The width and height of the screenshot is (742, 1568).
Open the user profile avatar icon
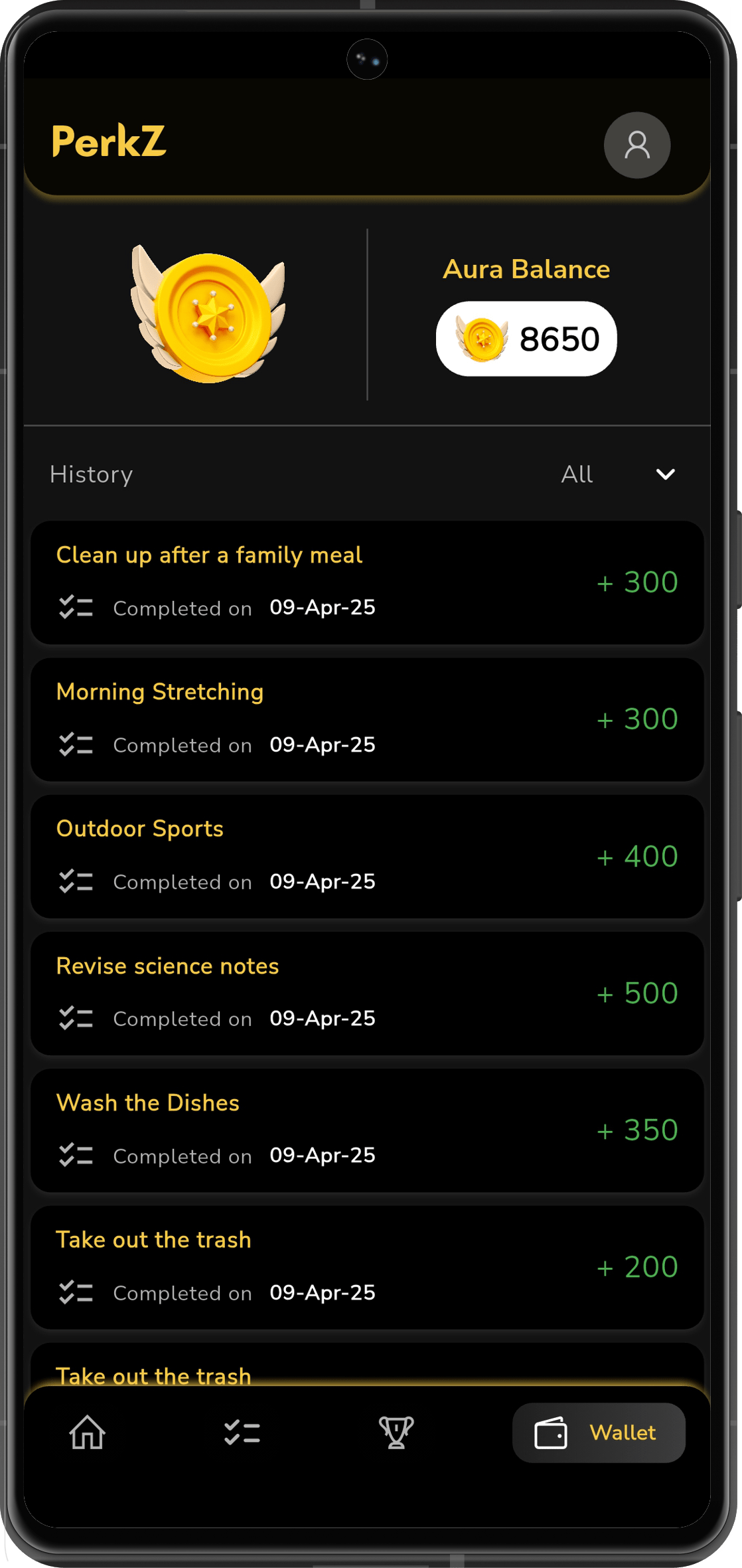(636, 145)
